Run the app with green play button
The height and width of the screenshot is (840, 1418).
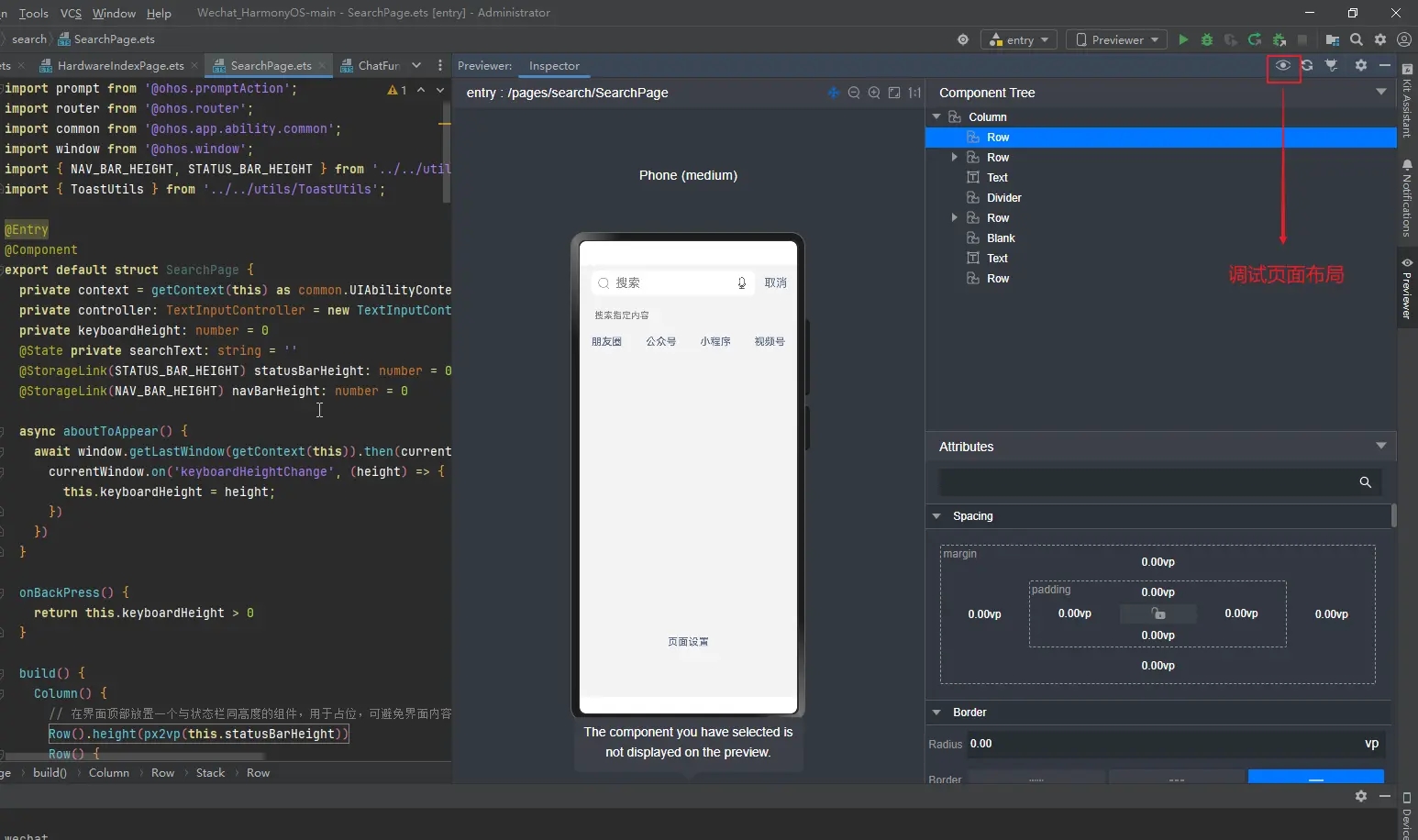point(1183,39)
